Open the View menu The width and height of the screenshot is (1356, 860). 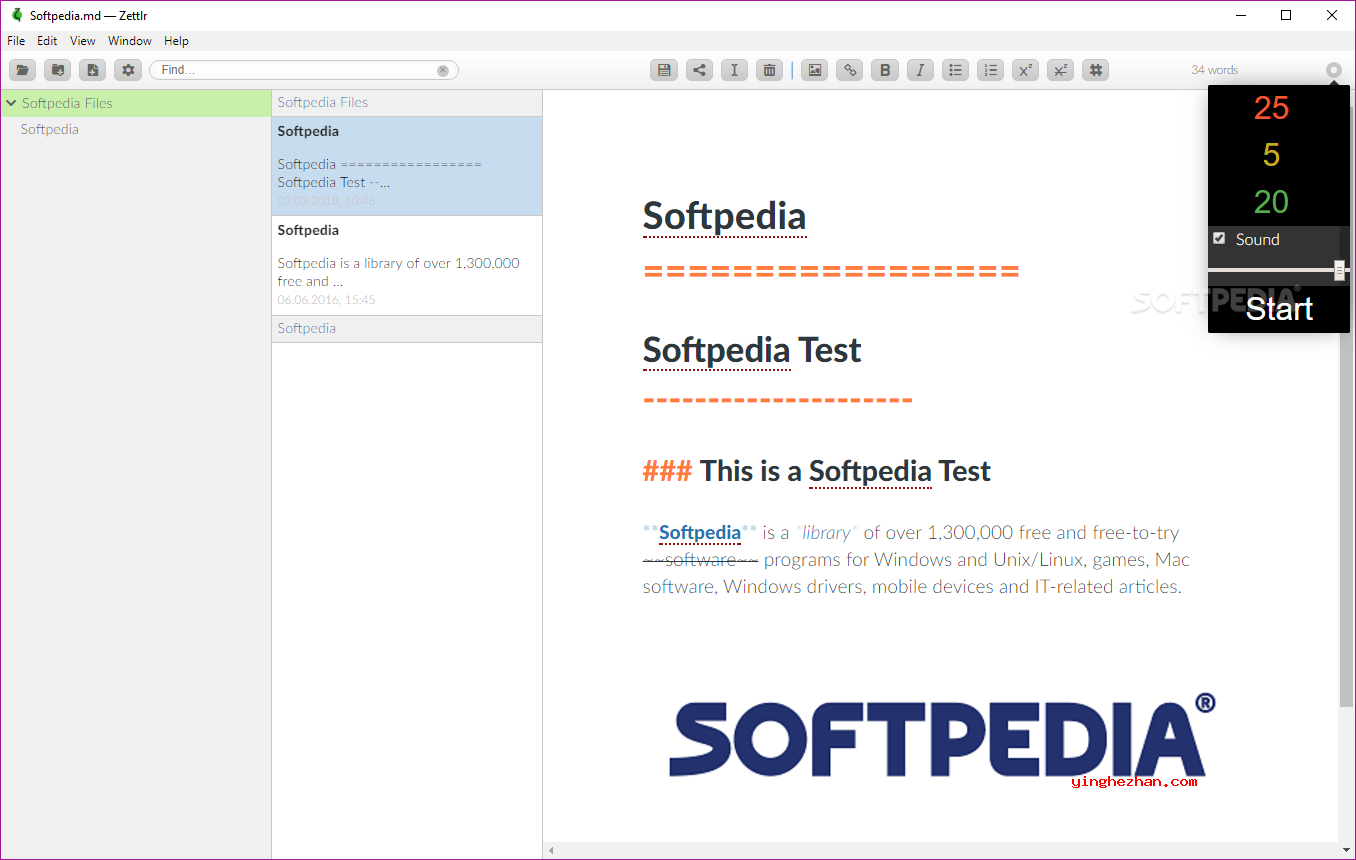[83, 41]
